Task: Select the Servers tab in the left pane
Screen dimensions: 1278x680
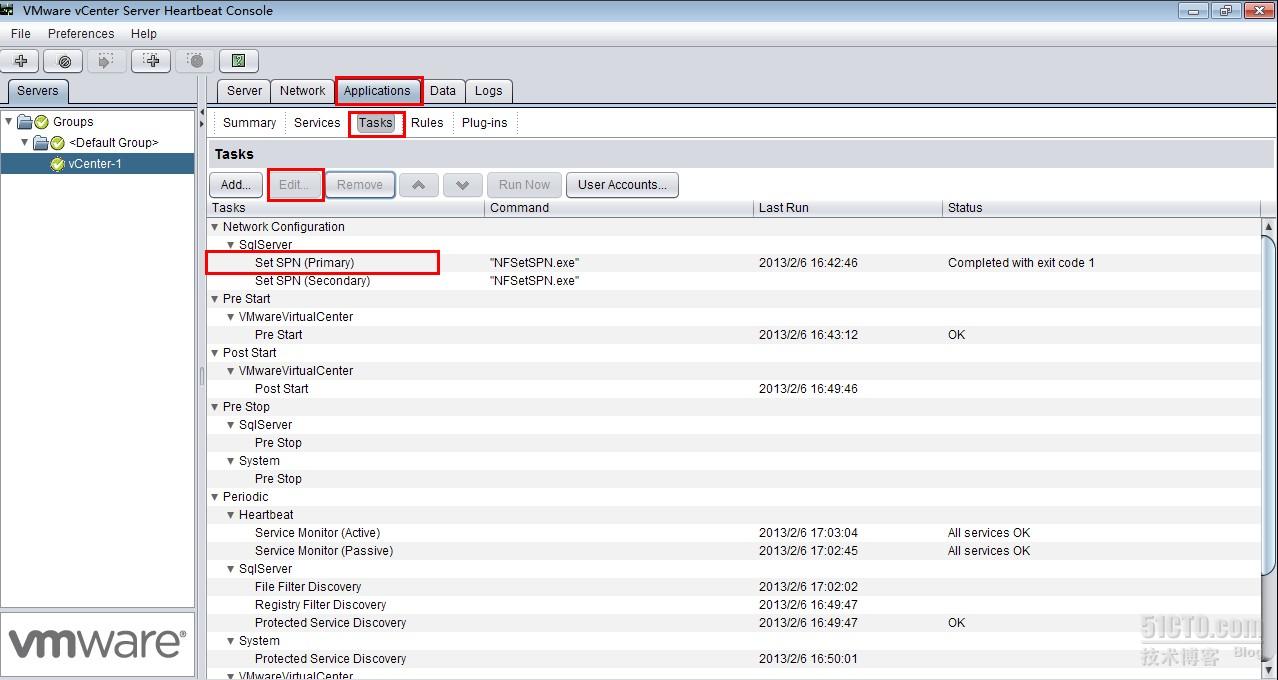Action: 38,91
